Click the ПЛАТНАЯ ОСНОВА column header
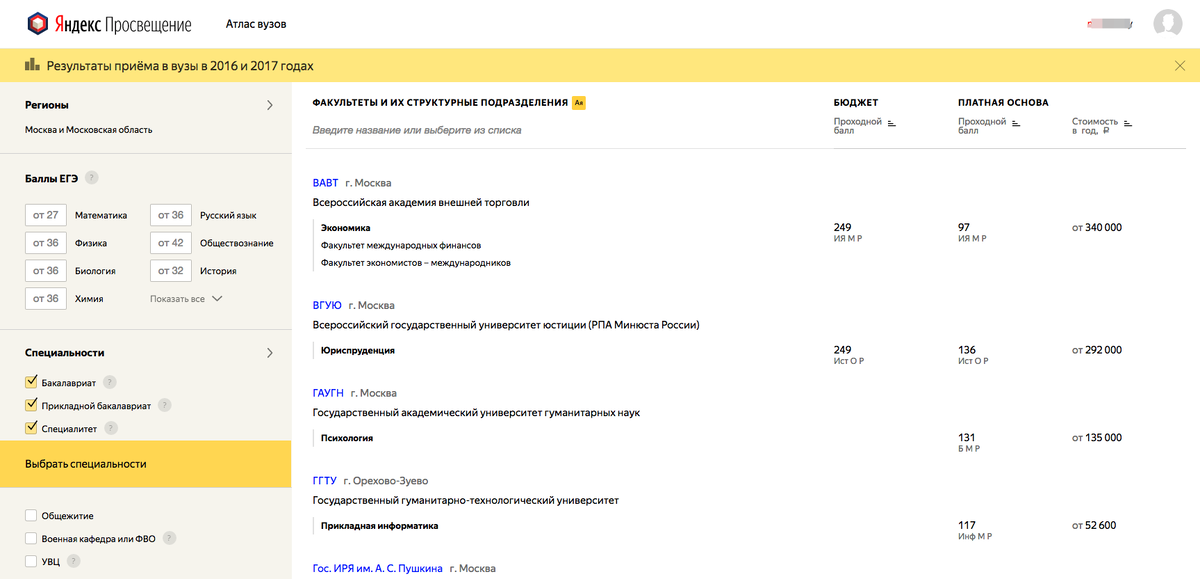Screen dimensions: 1200x579 1003,102
